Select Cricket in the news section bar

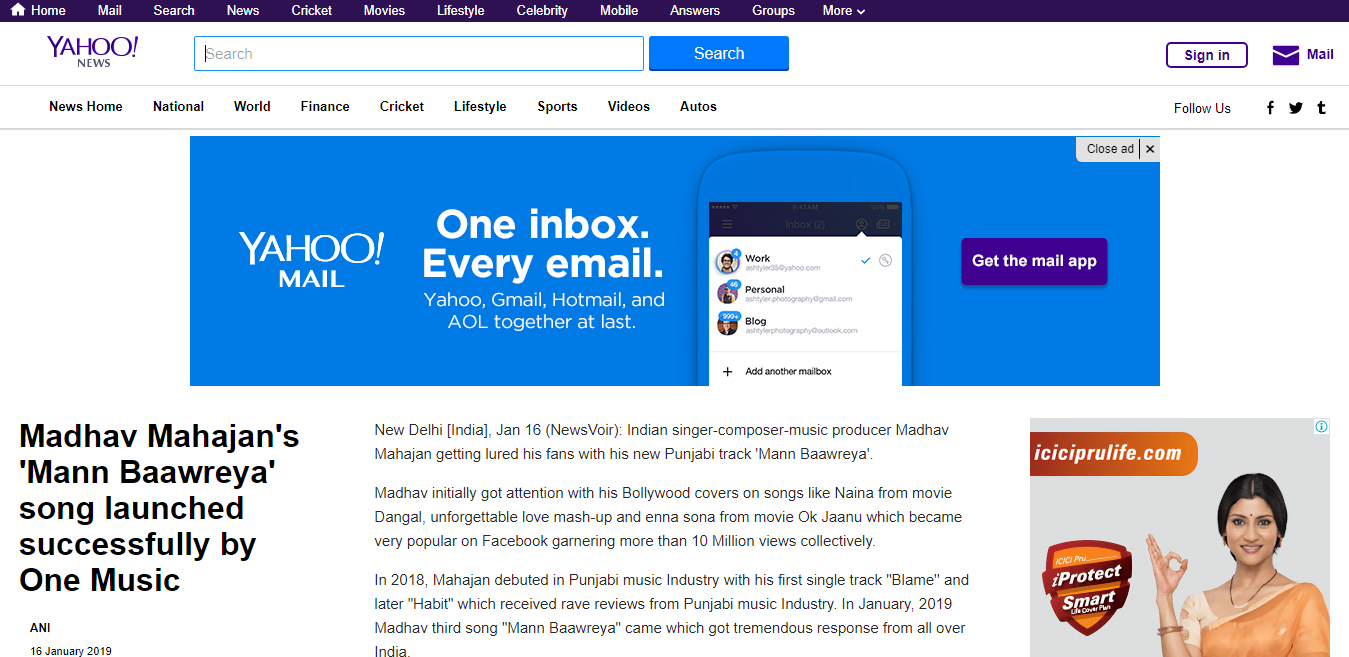pos(402,107)
